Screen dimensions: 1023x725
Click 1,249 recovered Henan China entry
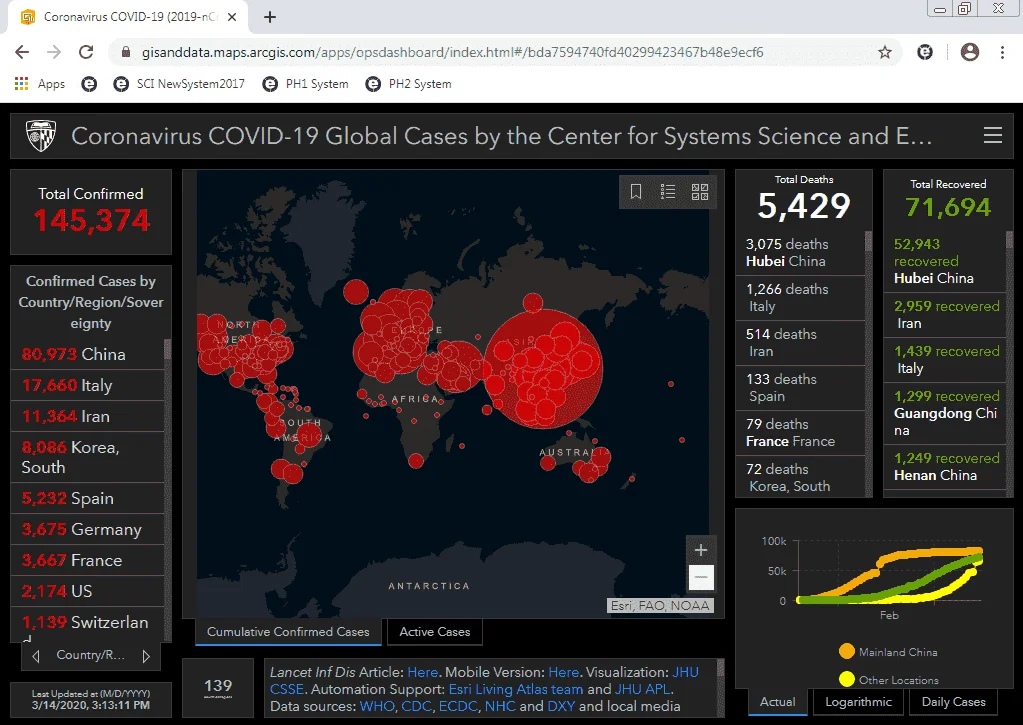coord(945,467)
